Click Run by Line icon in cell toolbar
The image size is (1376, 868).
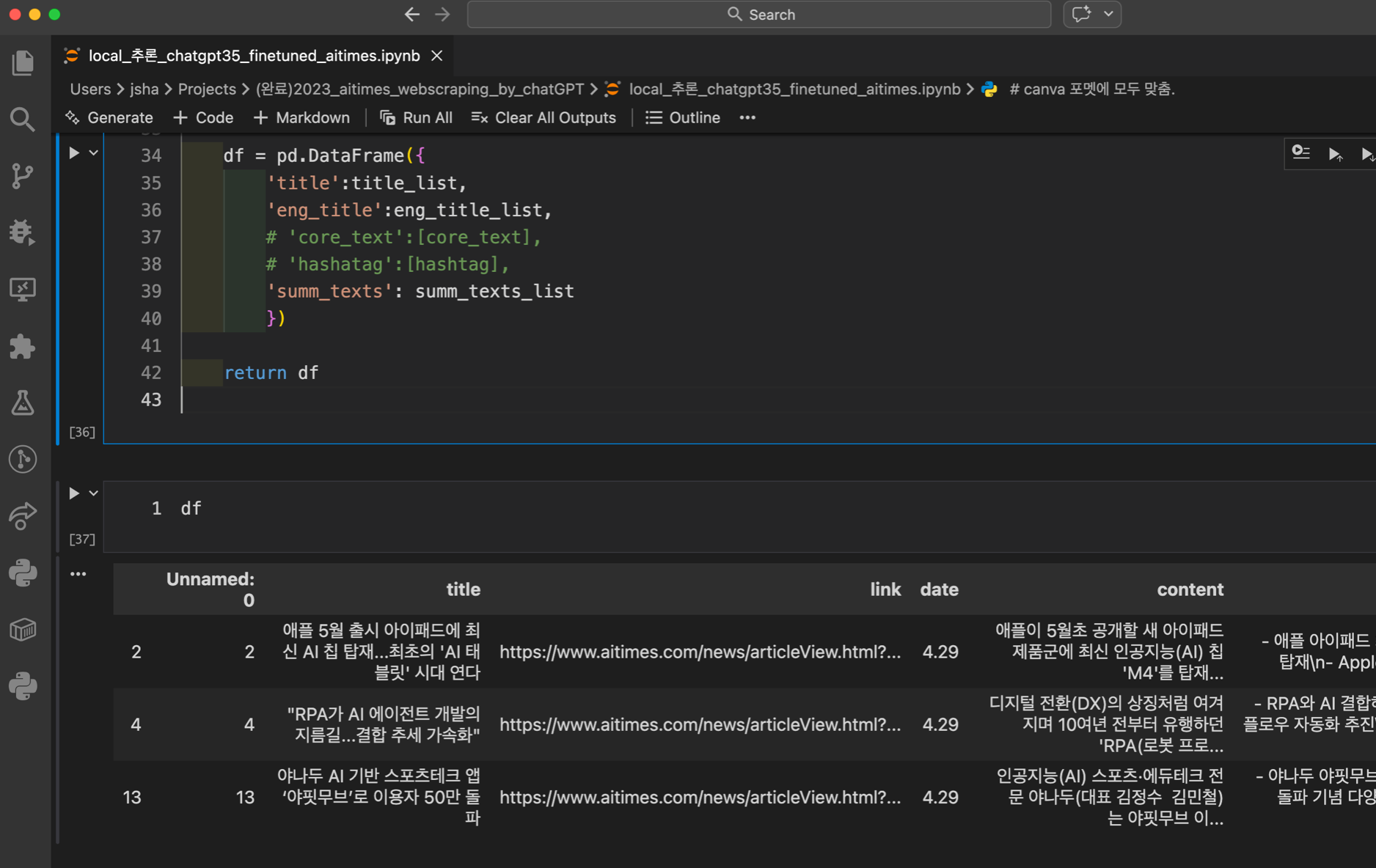click(1301, 152)
